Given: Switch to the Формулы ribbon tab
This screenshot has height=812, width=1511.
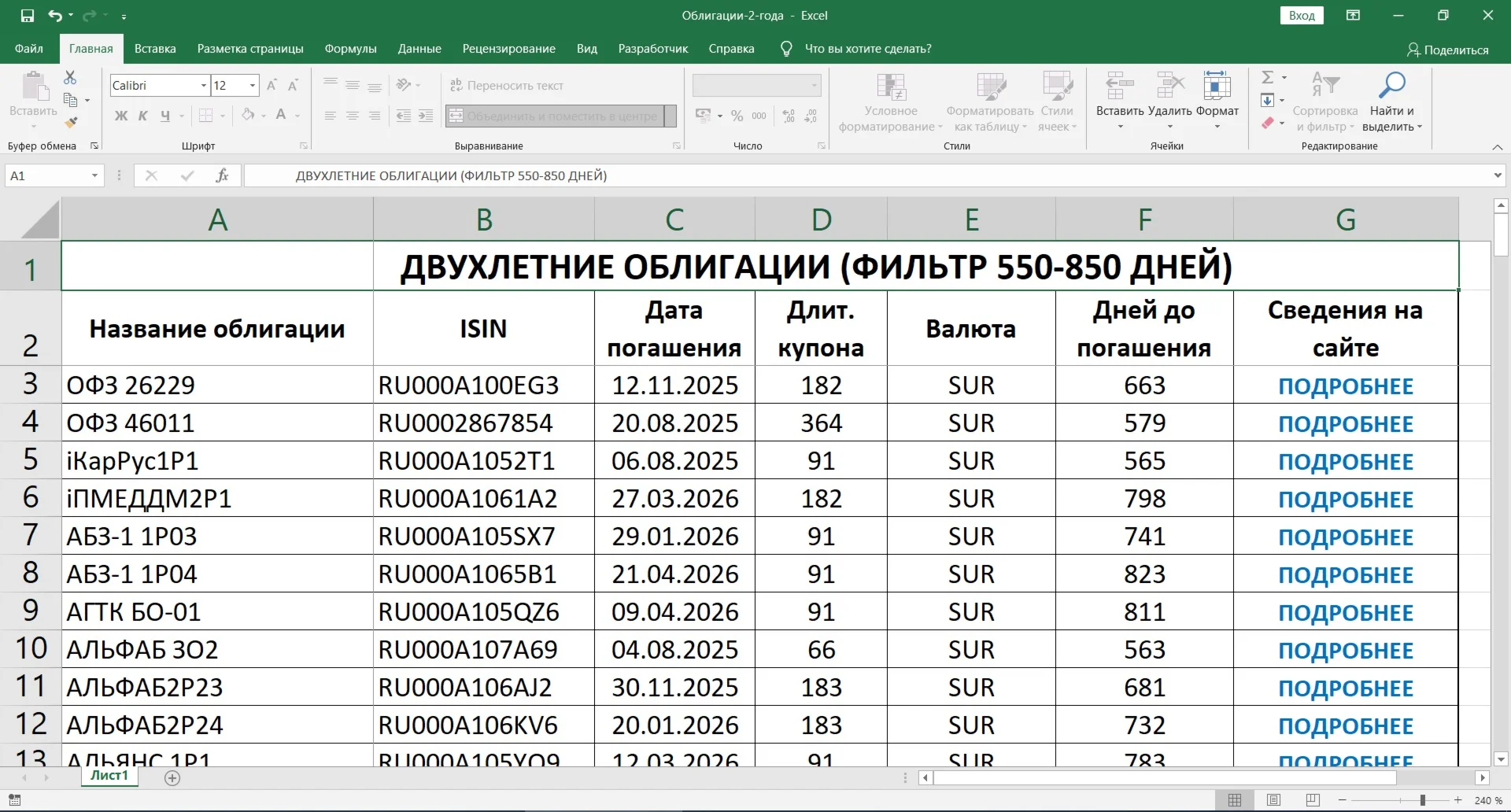Looking at the screenshot, I should (x=349, y=48).
